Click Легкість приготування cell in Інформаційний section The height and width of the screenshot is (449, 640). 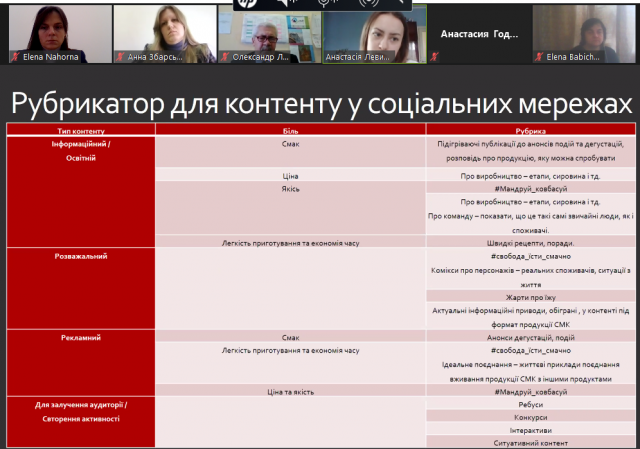click(x=290, y=243)
